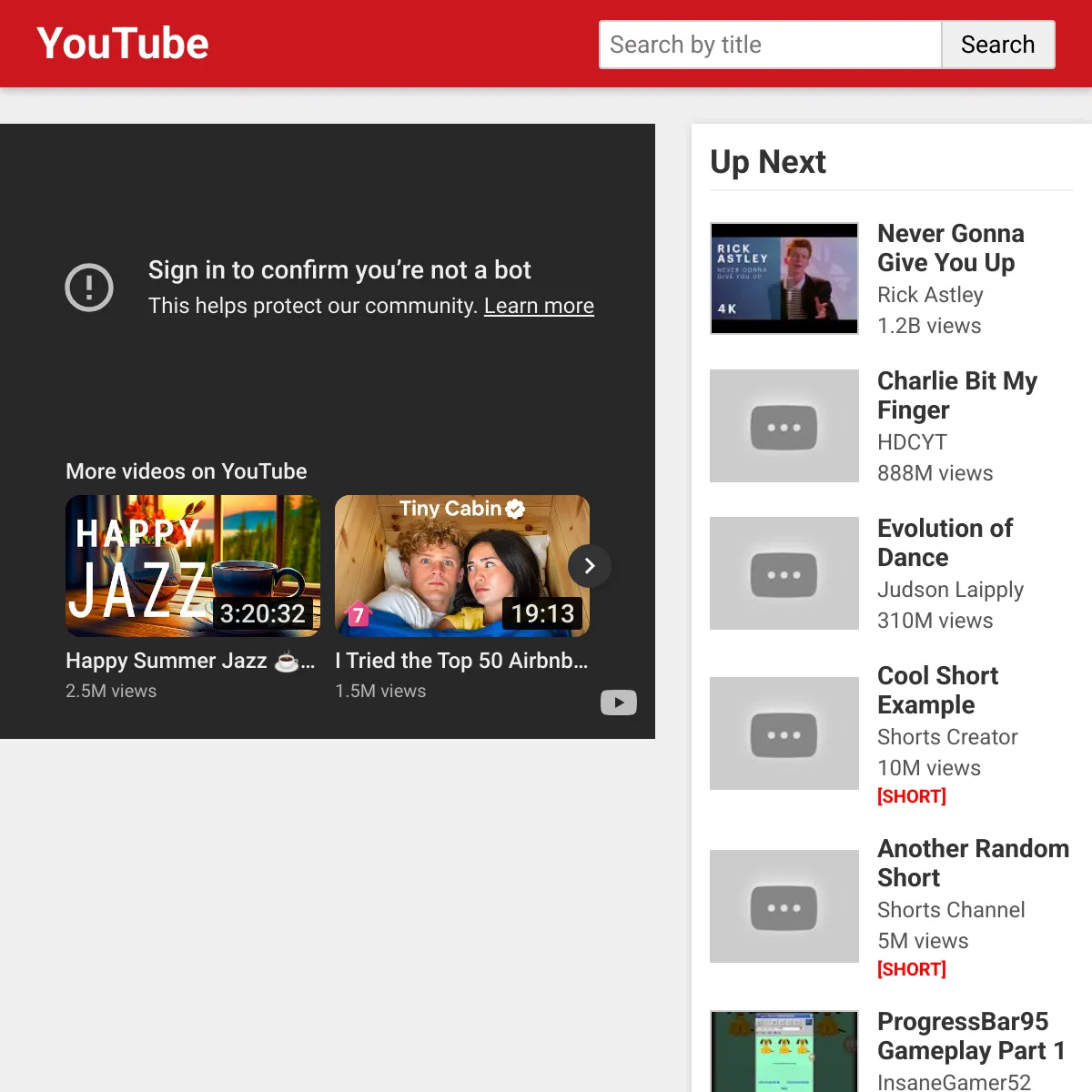Click the InsaneGamer52 channel name
Viewport: 1092px width, 1092px height.
954,1082
